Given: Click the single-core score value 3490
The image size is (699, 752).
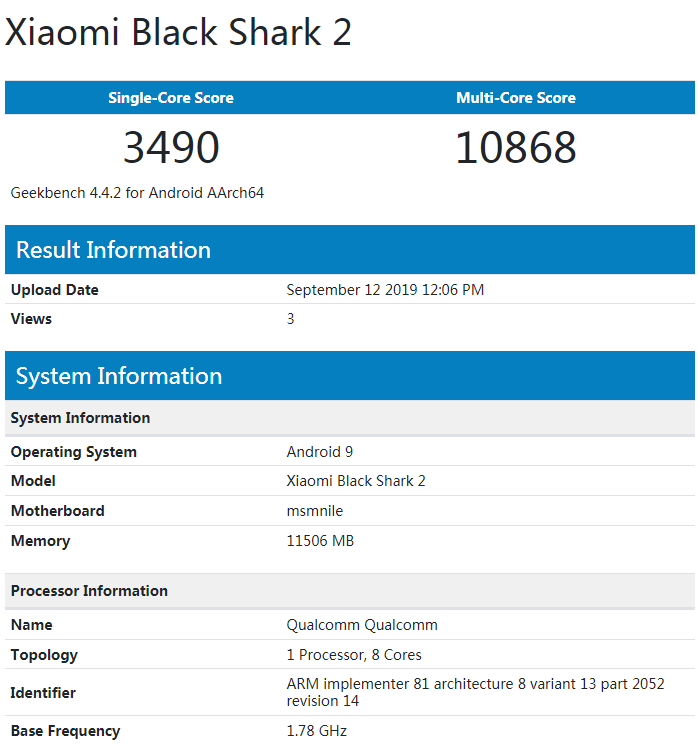Looking at the screenshot, I should coord(171,148).
